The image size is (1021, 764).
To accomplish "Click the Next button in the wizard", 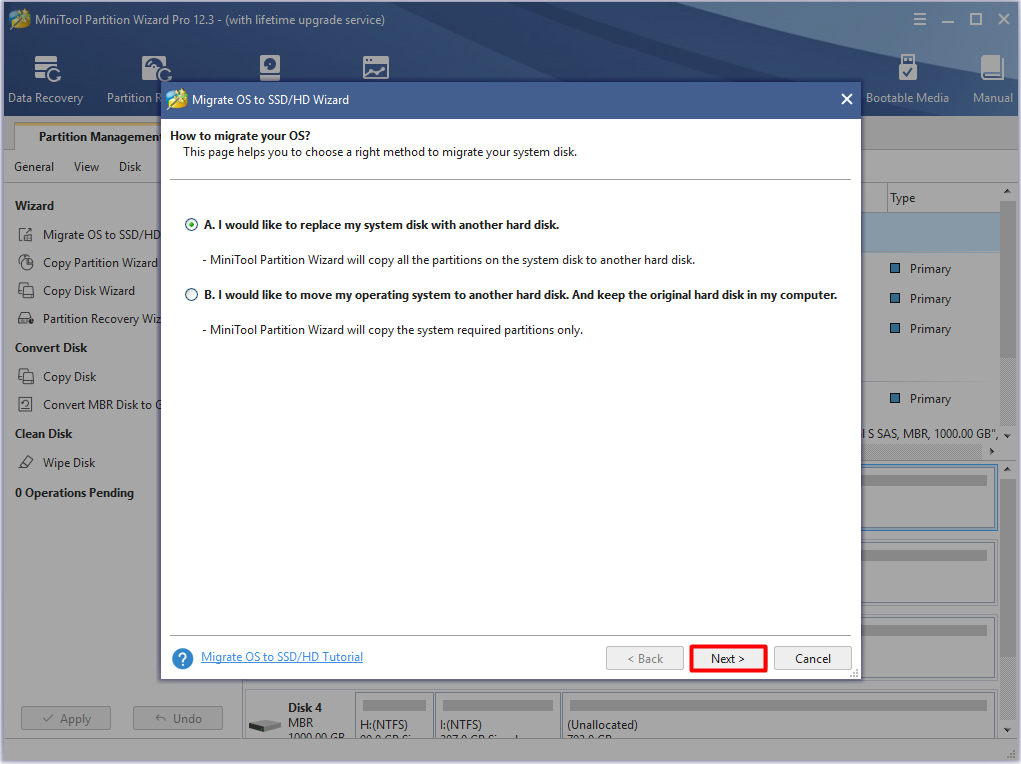I will pos(727,658).
